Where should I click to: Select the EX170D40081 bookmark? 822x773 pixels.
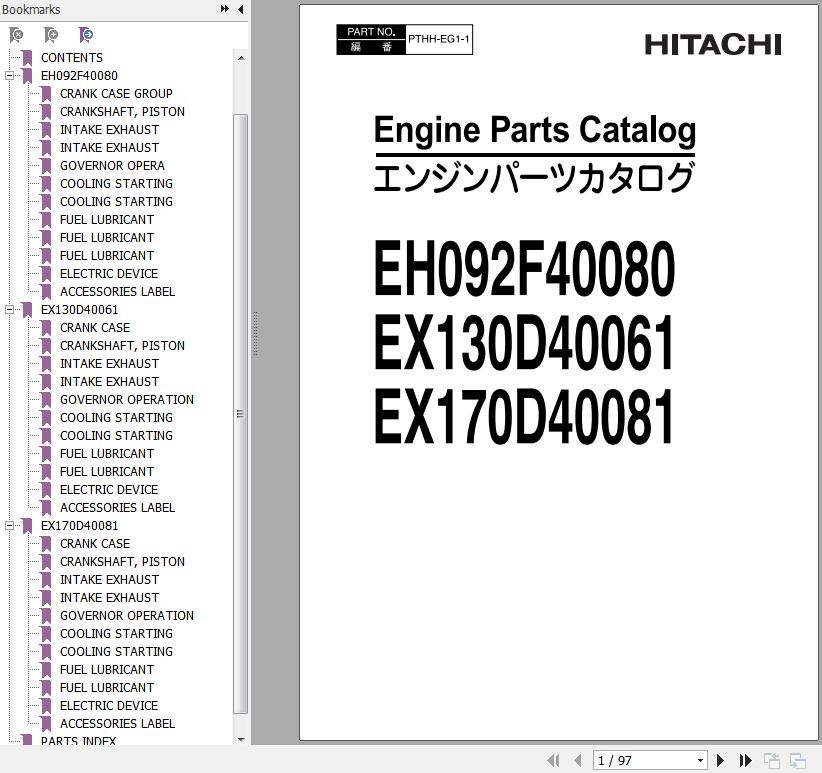pos(79,526)
